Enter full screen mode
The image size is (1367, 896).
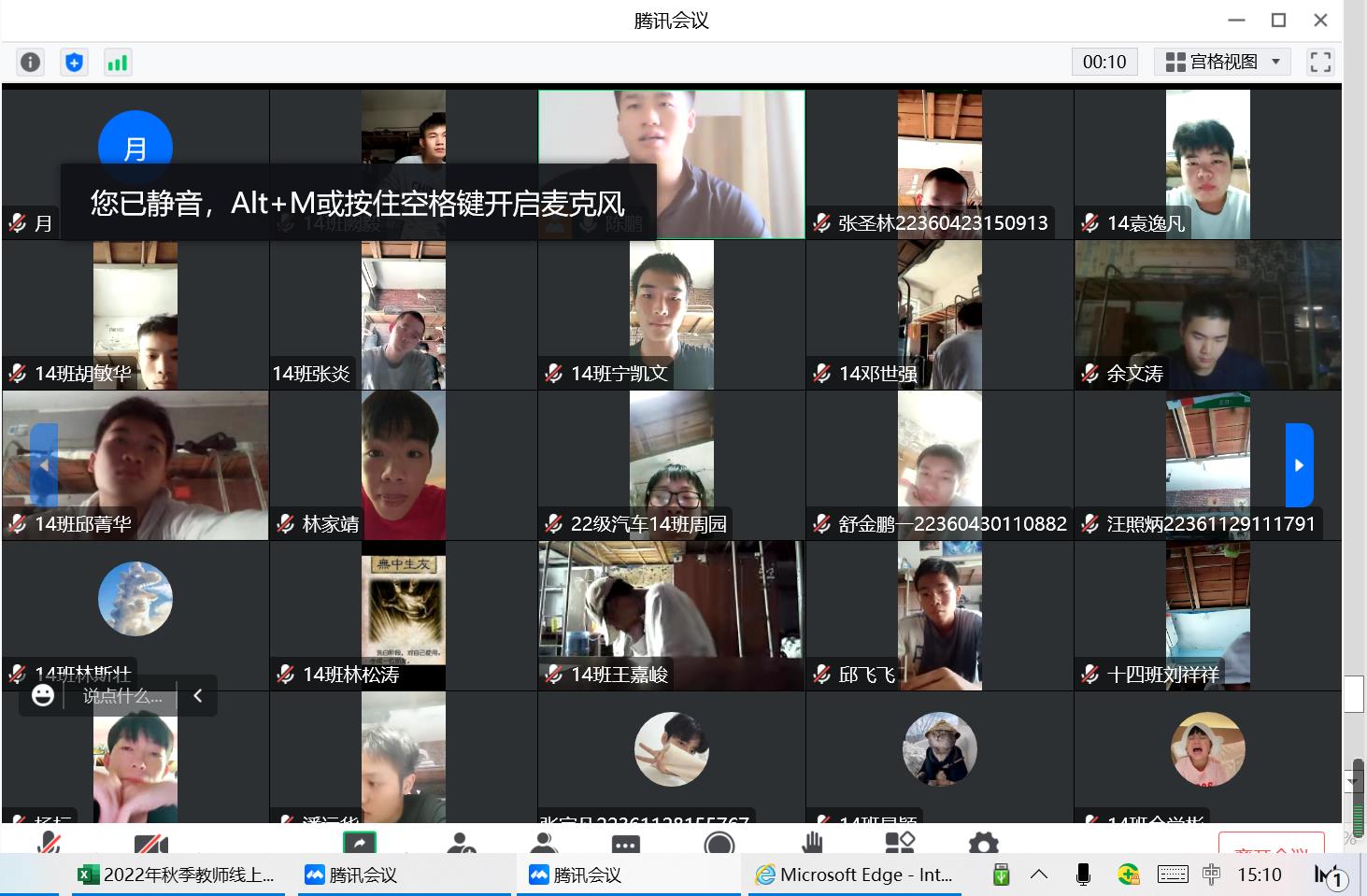(x=1320, y=62)
